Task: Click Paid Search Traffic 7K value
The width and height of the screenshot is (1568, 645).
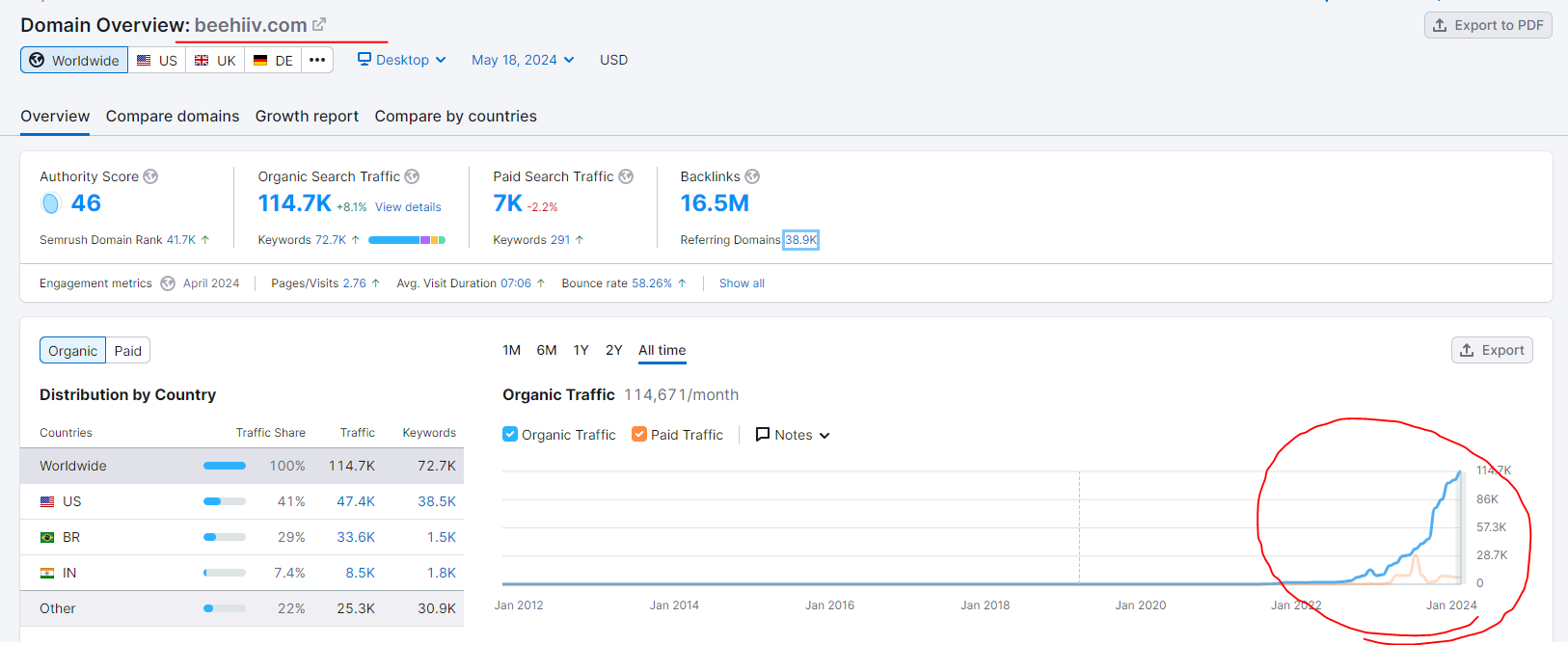Action: (x=507, y=203)
